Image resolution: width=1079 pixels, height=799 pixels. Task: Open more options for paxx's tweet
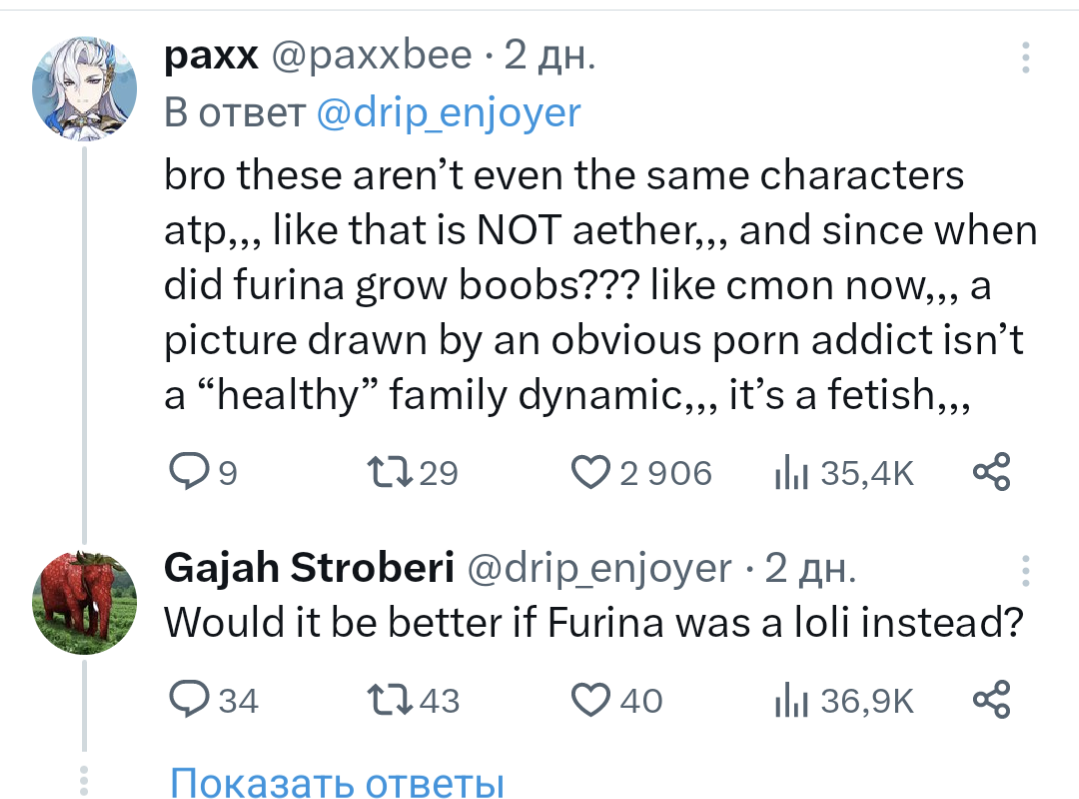coord(1025,58)
